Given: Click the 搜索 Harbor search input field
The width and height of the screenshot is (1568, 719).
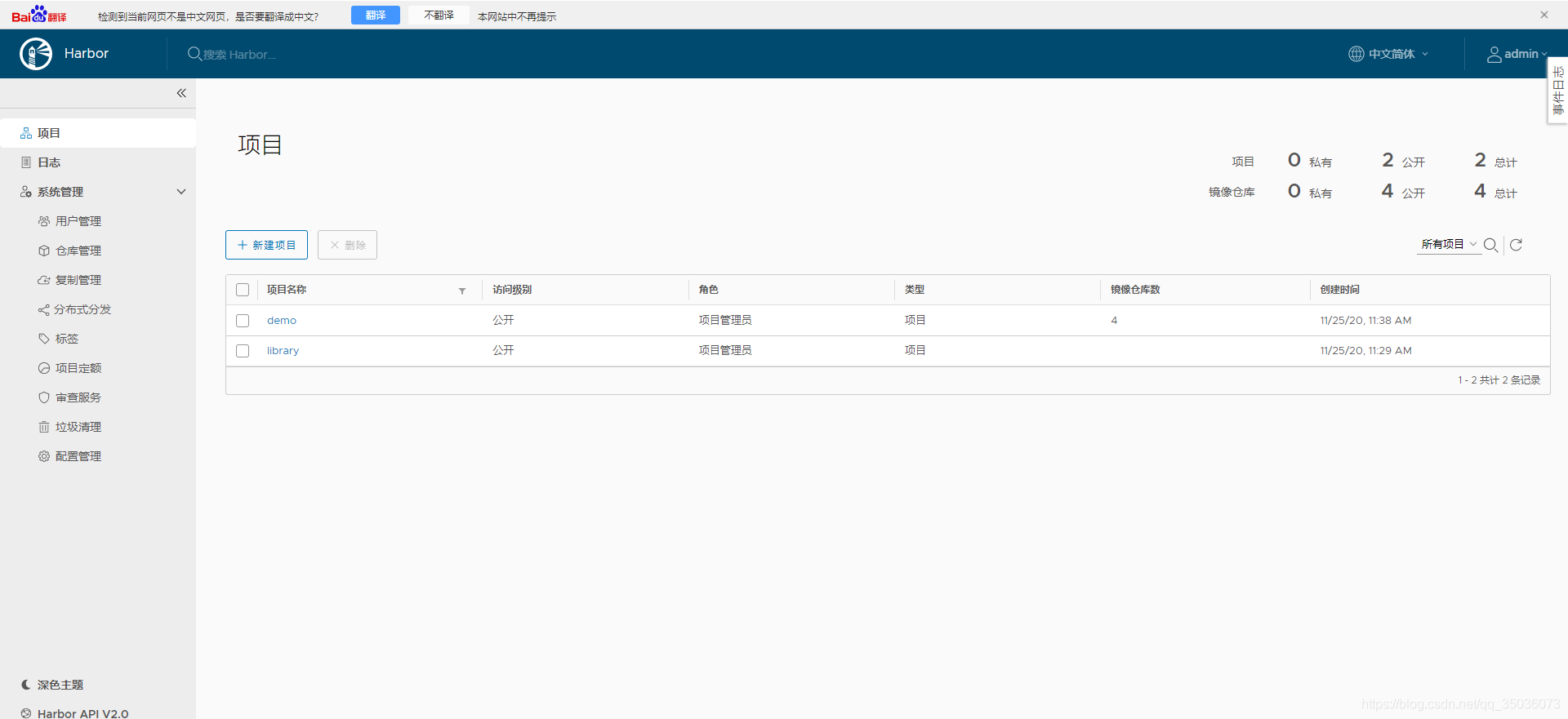Looking at the screenshot, I should click(x=239, y=55).
